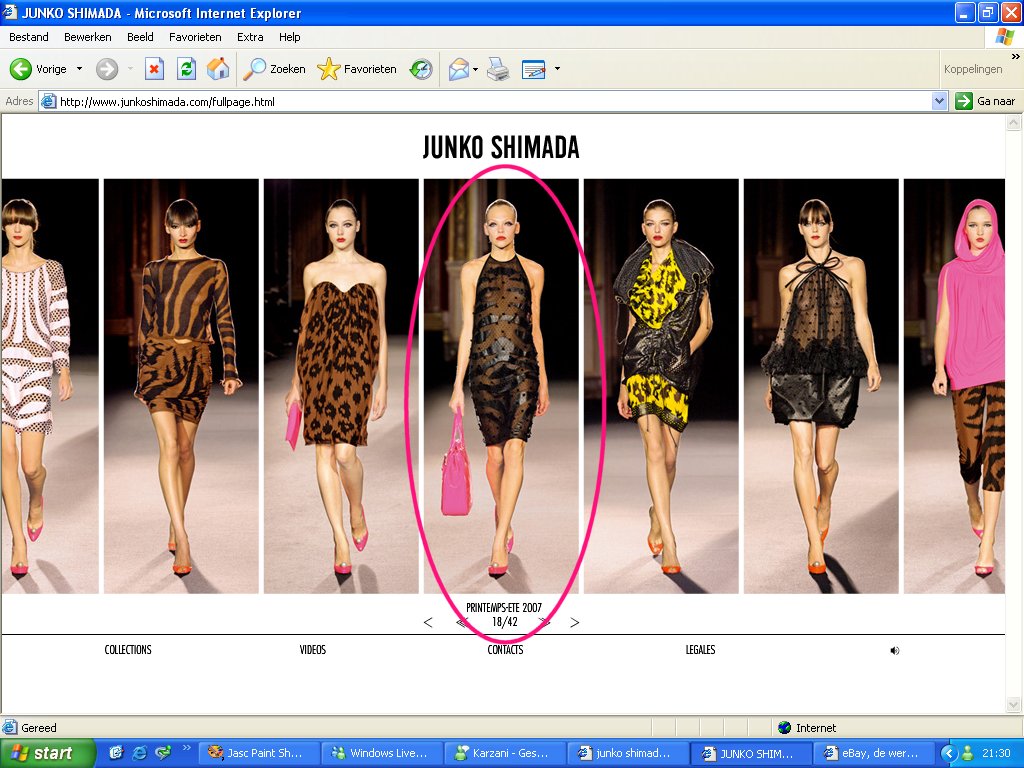Expand the Mail icon dropdown arrow
Screen dimensions: 1024x768
[475, 69]
